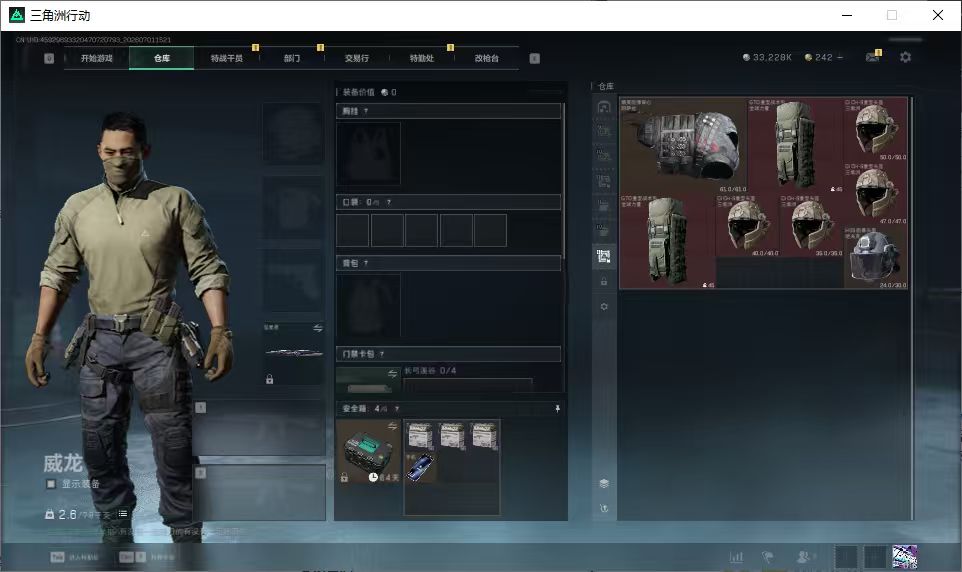Viewport: 962px width, 572px height.
Task: Click the lock icon below the melee weapon
Action: pos(269,379)
